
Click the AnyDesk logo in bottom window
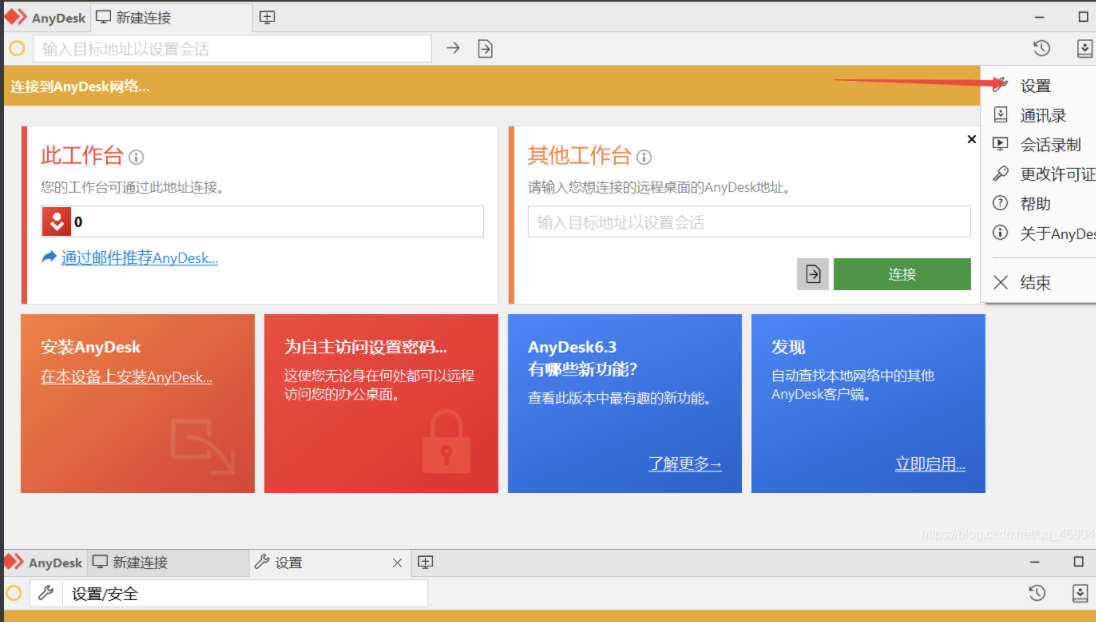(x=43, y=563)
